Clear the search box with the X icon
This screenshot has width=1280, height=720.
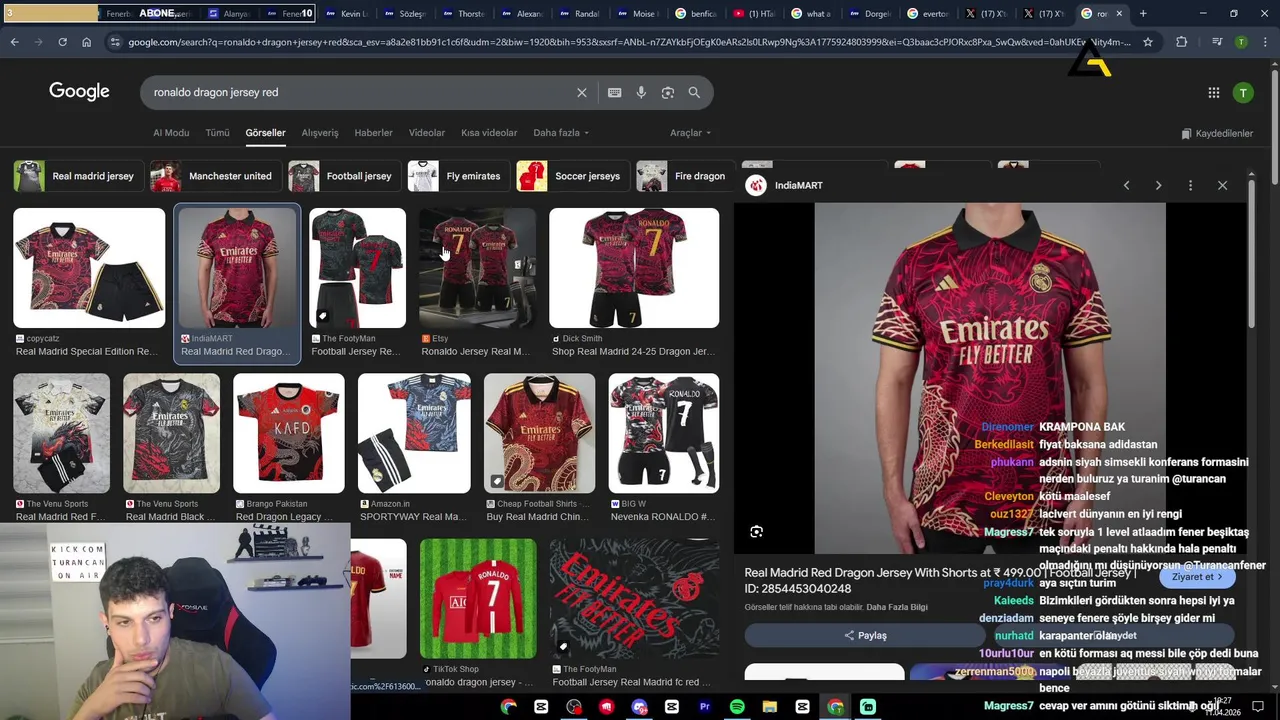[x=581, y=92]
